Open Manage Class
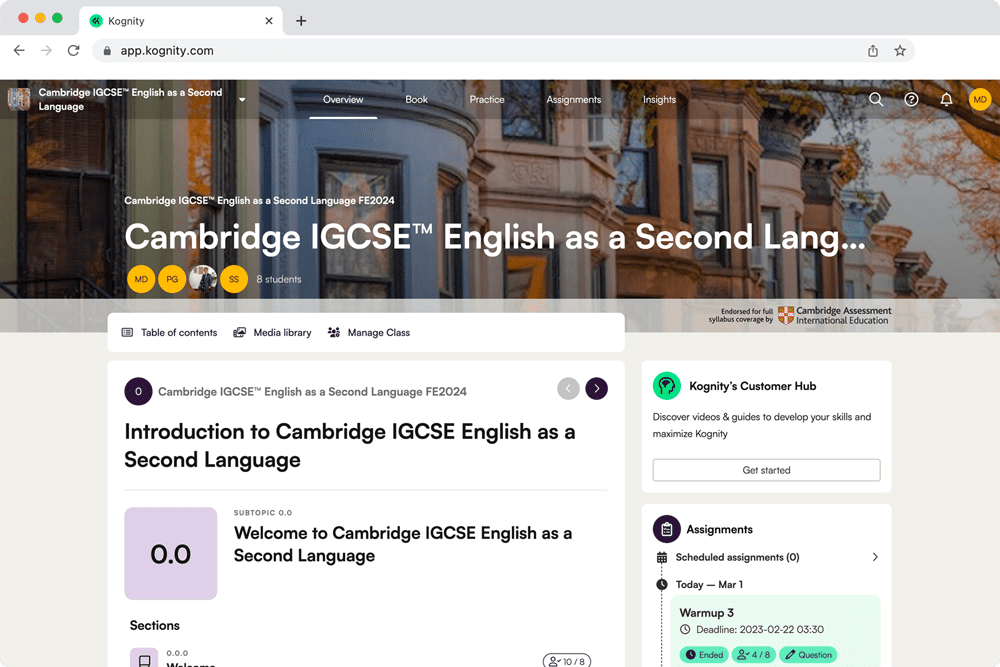Image resolution: width=1000 pixels, height=667 pixels. point(368,332)
